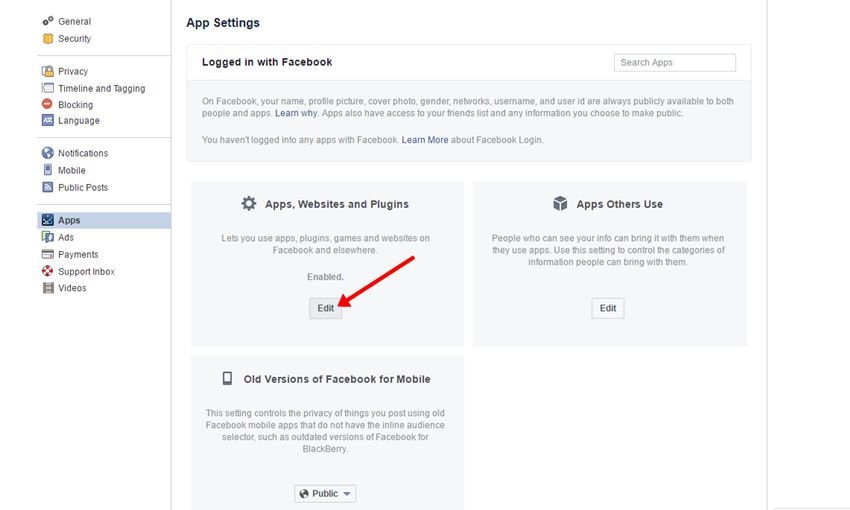Screen dimensions: 850x510
Task: Click the phone icon beside Old Versions heading
Action: click(x=227, y=378)
